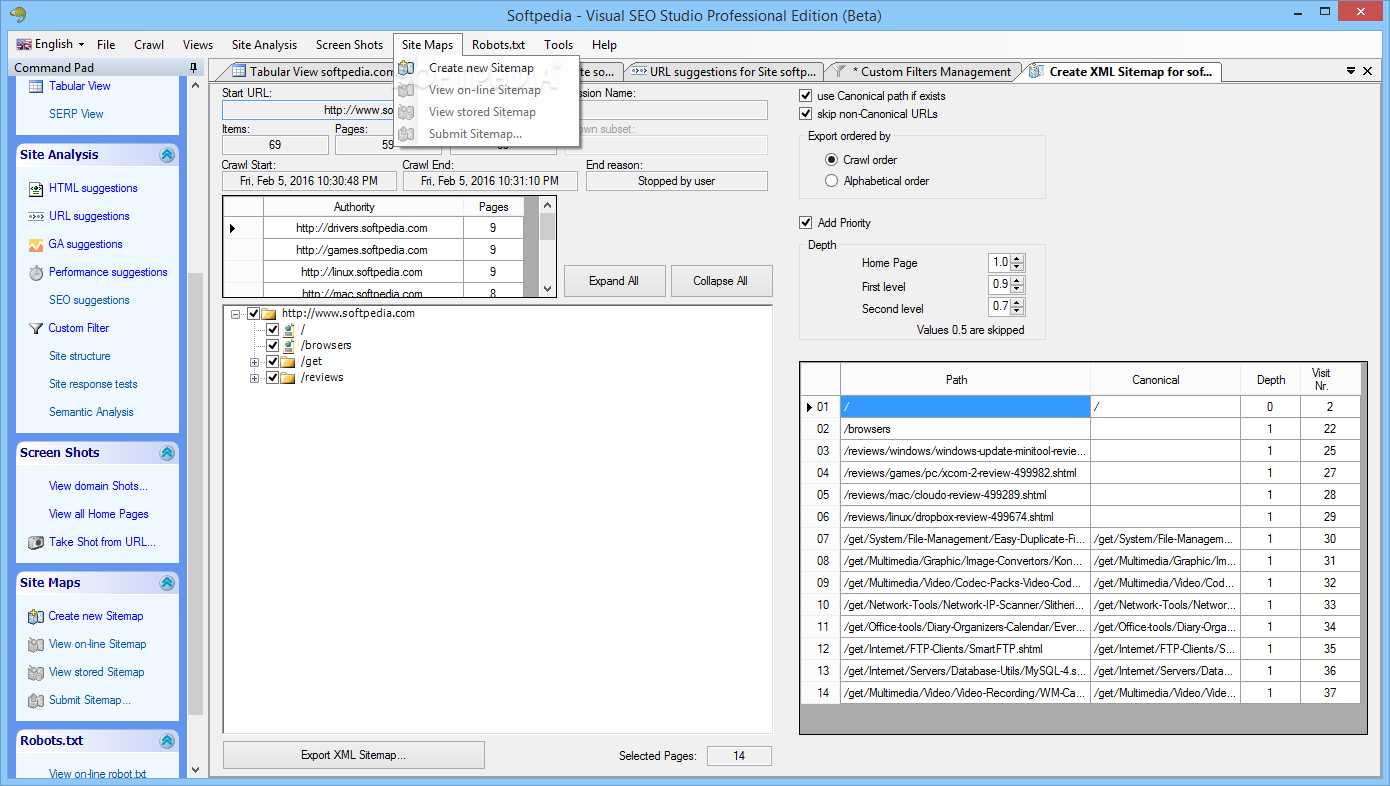Click the folder icon of /get node
The height and width of the screenshot is (786, 1390).
point(288,361)
